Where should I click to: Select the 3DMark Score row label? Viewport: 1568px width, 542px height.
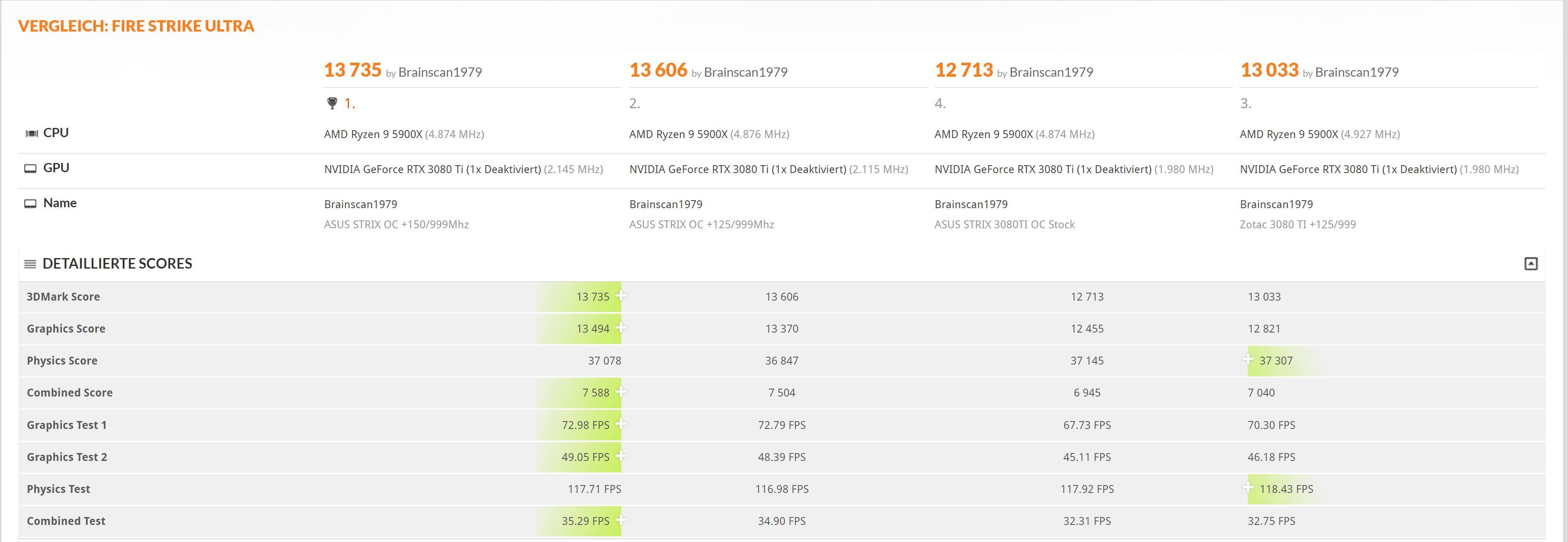coord(63,297)
